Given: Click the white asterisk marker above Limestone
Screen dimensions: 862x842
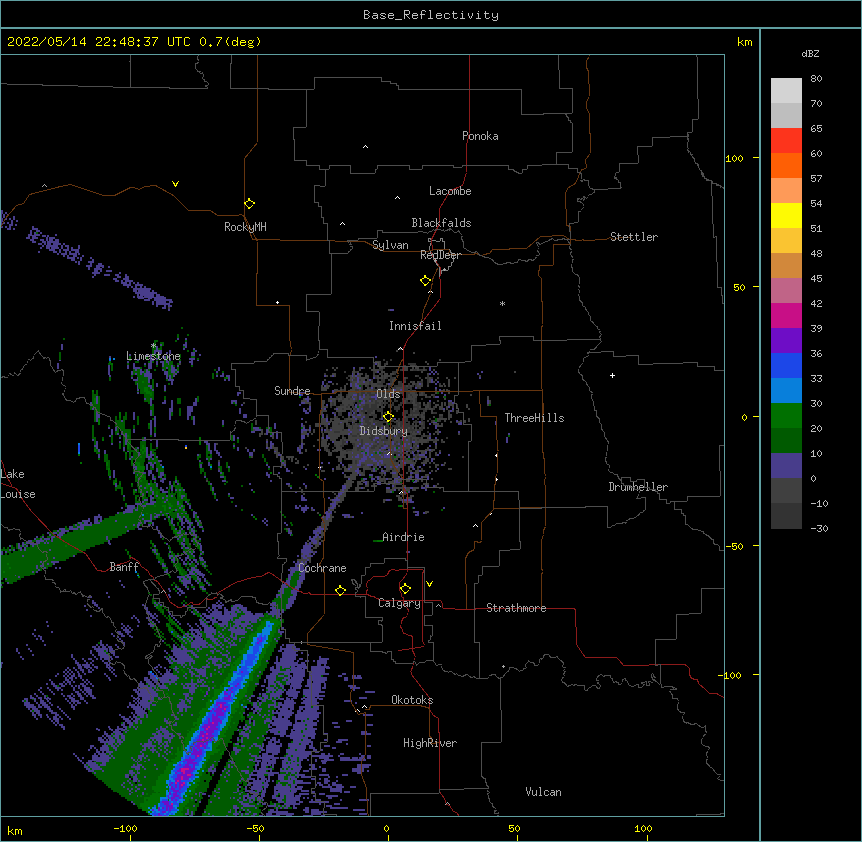Looking at the screenshot, I should pos(153,346).
